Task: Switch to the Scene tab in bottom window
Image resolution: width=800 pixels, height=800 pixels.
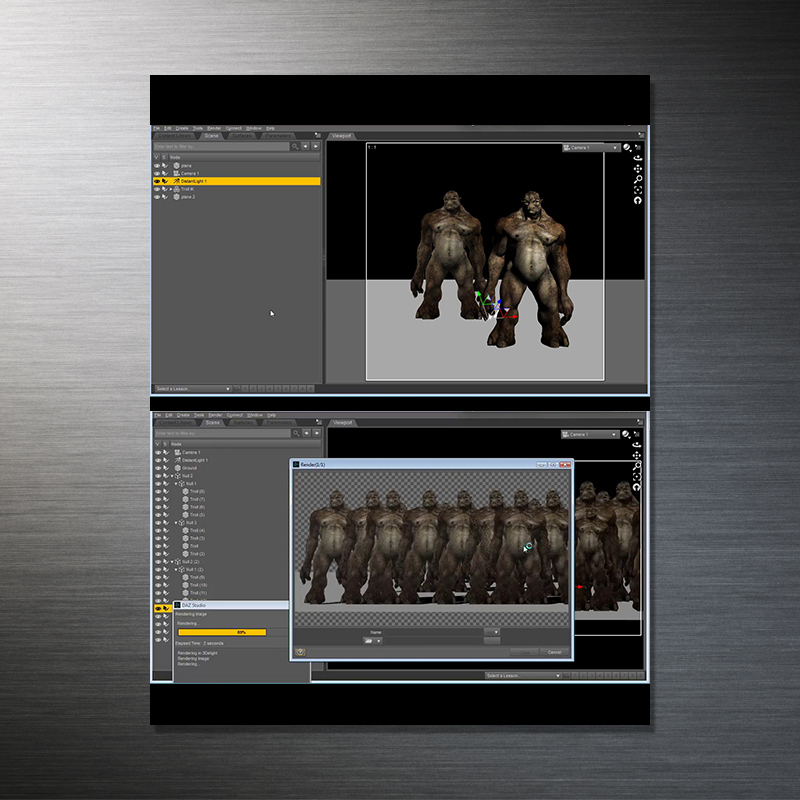Action: click(212, 423)
